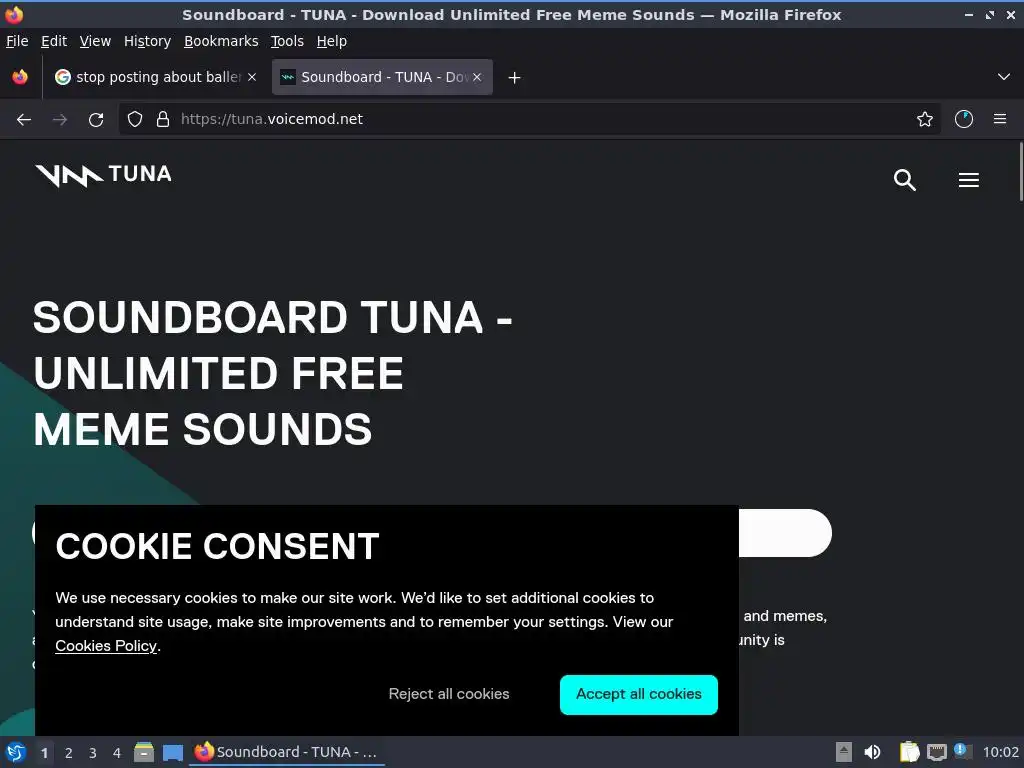
Task: Click the TUNA logo in page header
Action: point(103,175)
